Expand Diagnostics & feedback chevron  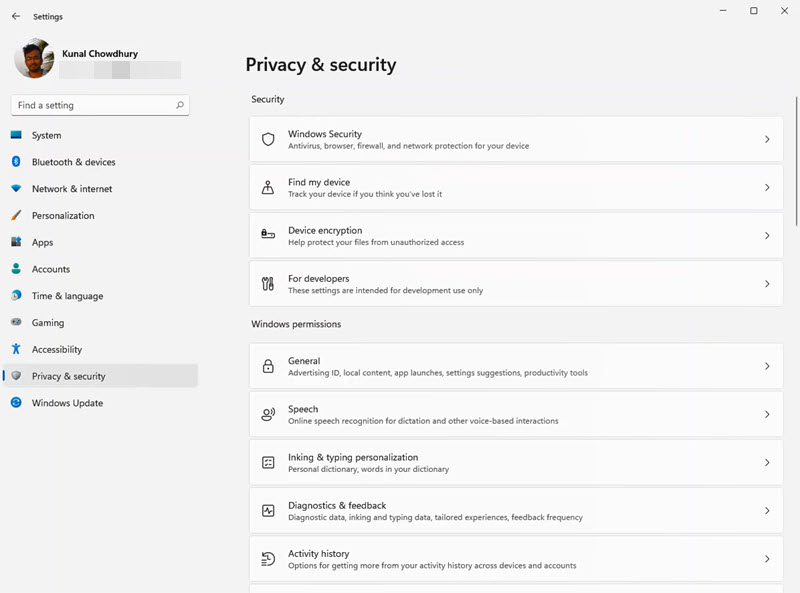coord(767,511)
